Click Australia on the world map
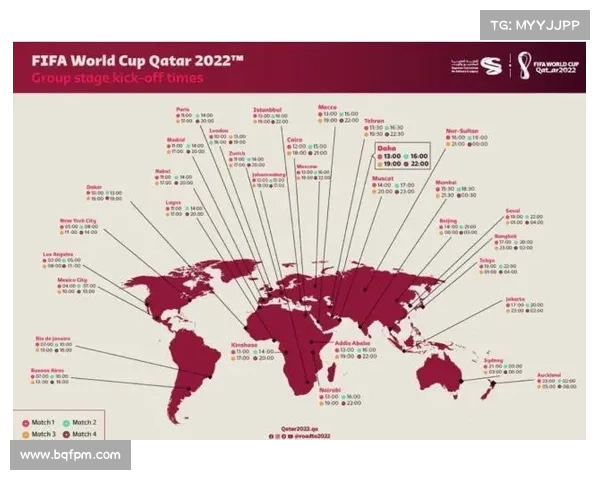 pos(440,375)
